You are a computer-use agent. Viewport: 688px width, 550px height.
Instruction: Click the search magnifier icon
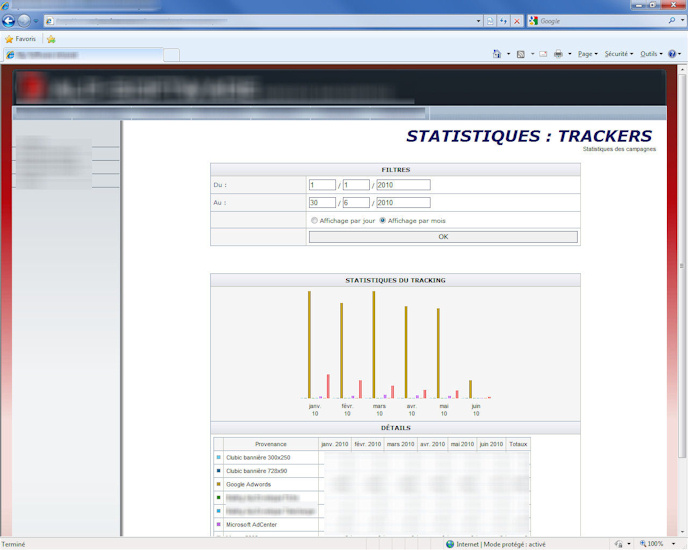coord(670,20)
